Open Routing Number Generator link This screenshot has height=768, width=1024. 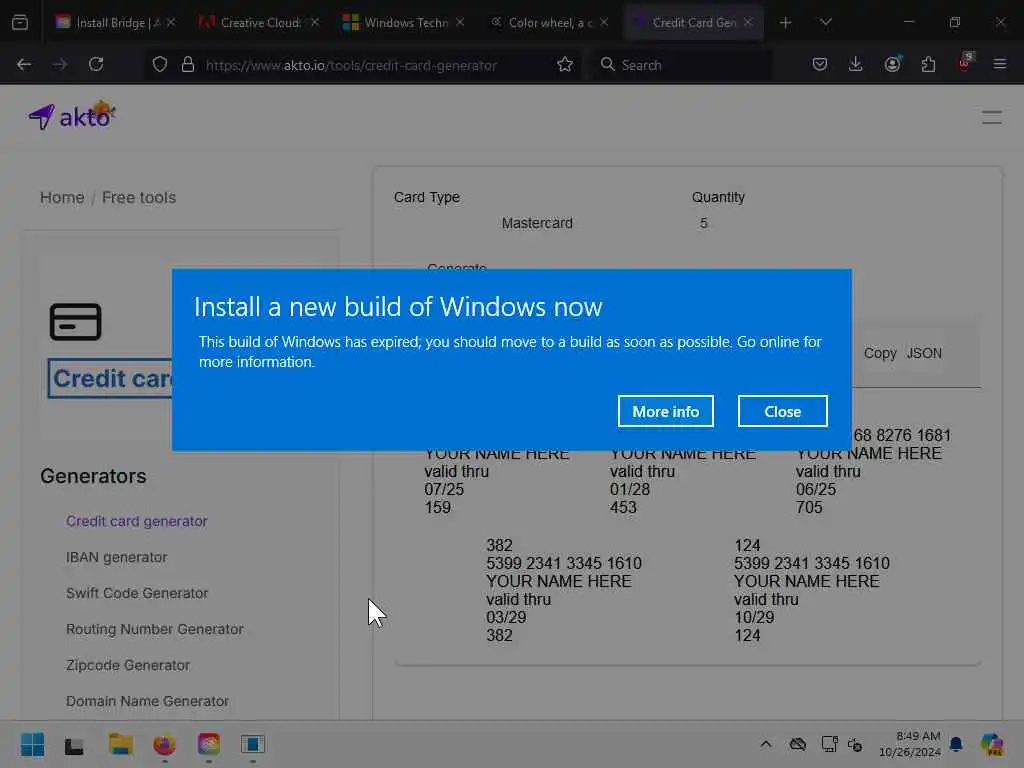[154, 629]
